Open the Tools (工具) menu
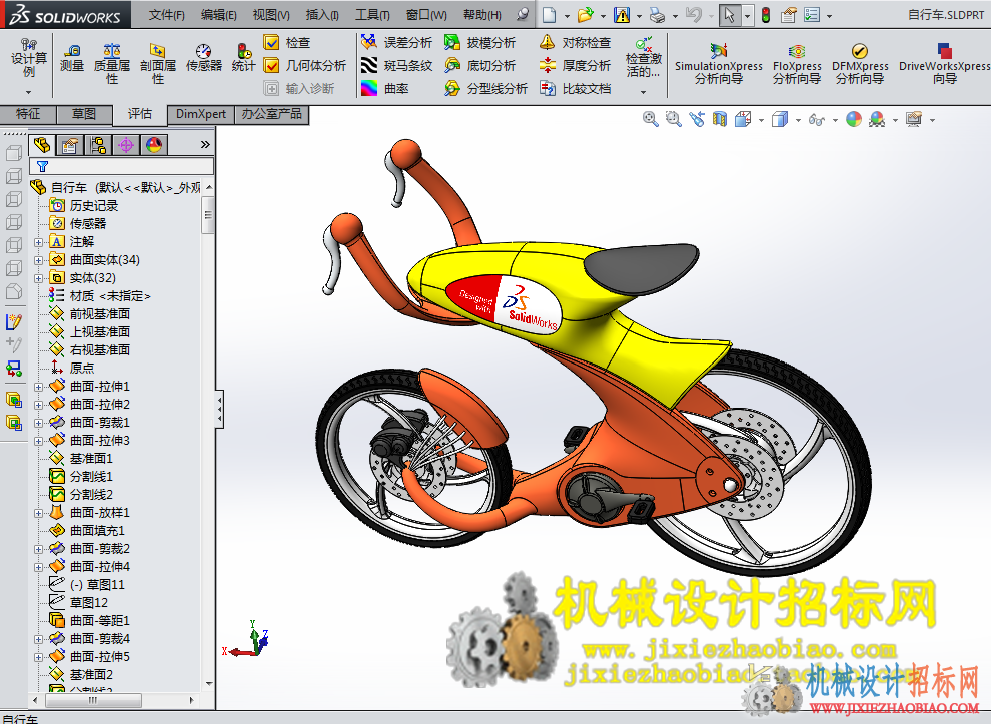991x724 pixels. [x=372, y=15]
